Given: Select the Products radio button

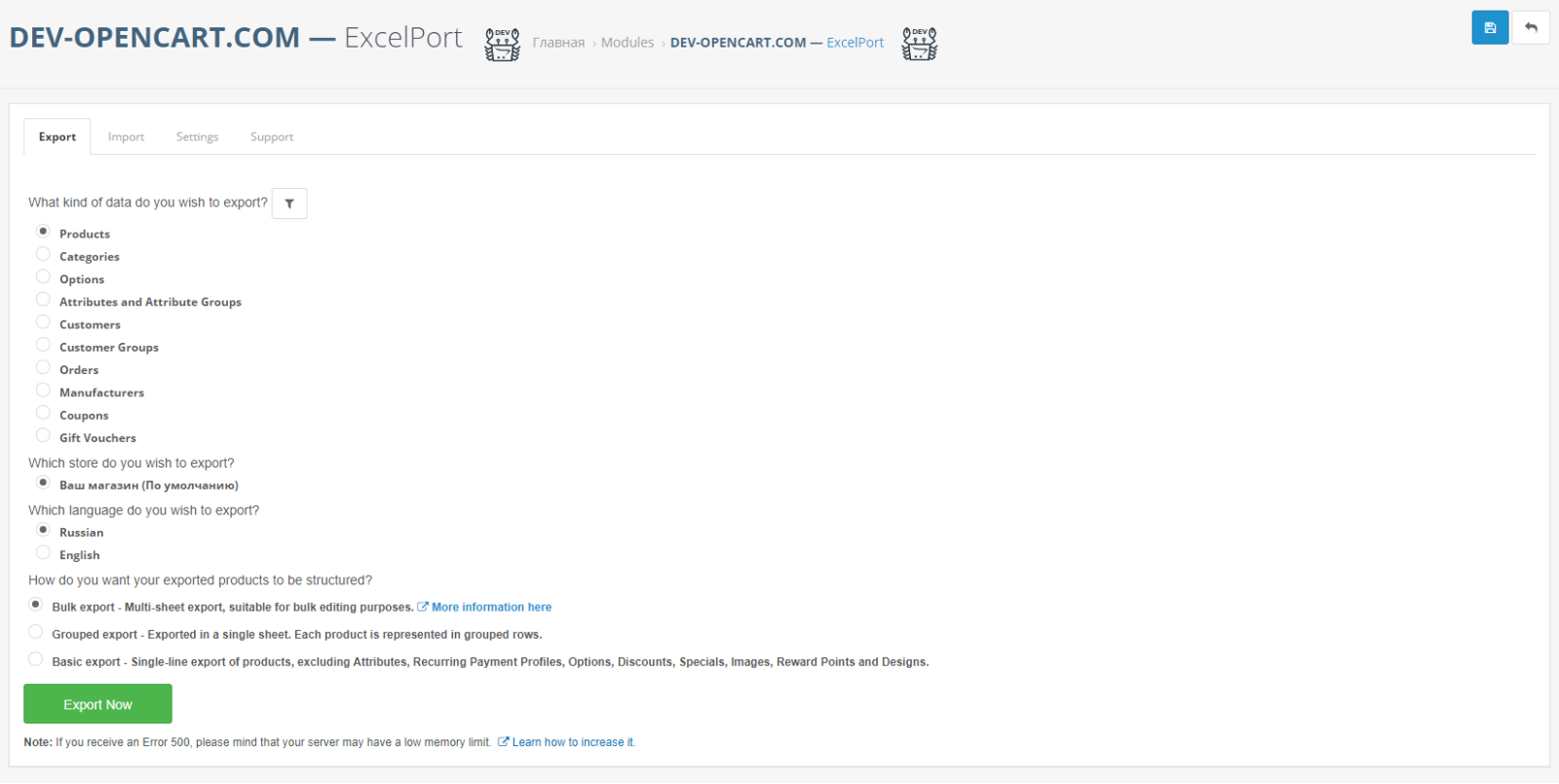Looking at the screenshot, I should pyautogui.click(x=43, y=232).
